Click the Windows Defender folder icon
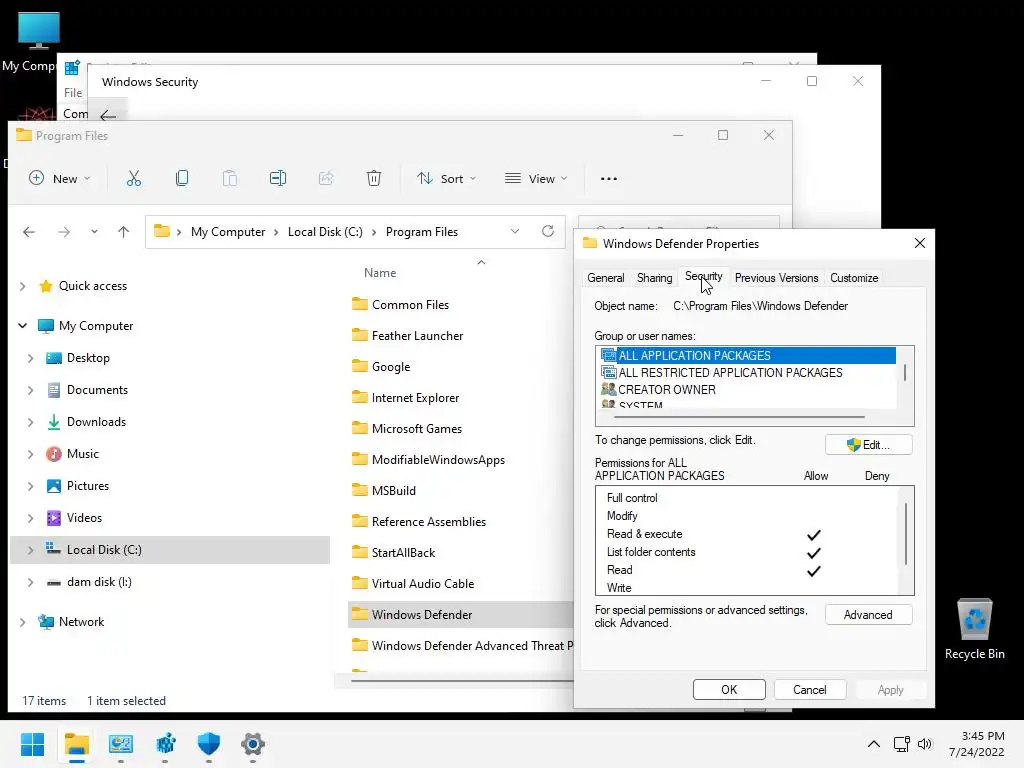 tap(360, 614)
